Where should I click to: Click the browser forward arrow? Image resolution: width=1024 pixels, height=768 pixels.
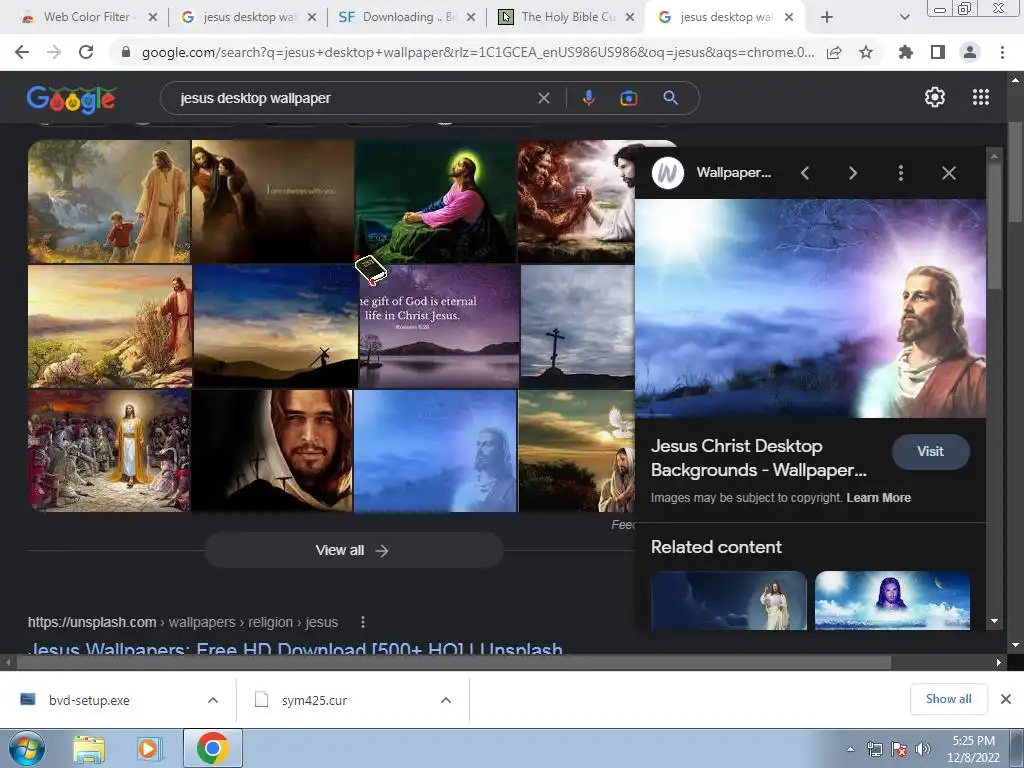click(x=54, y=52)
